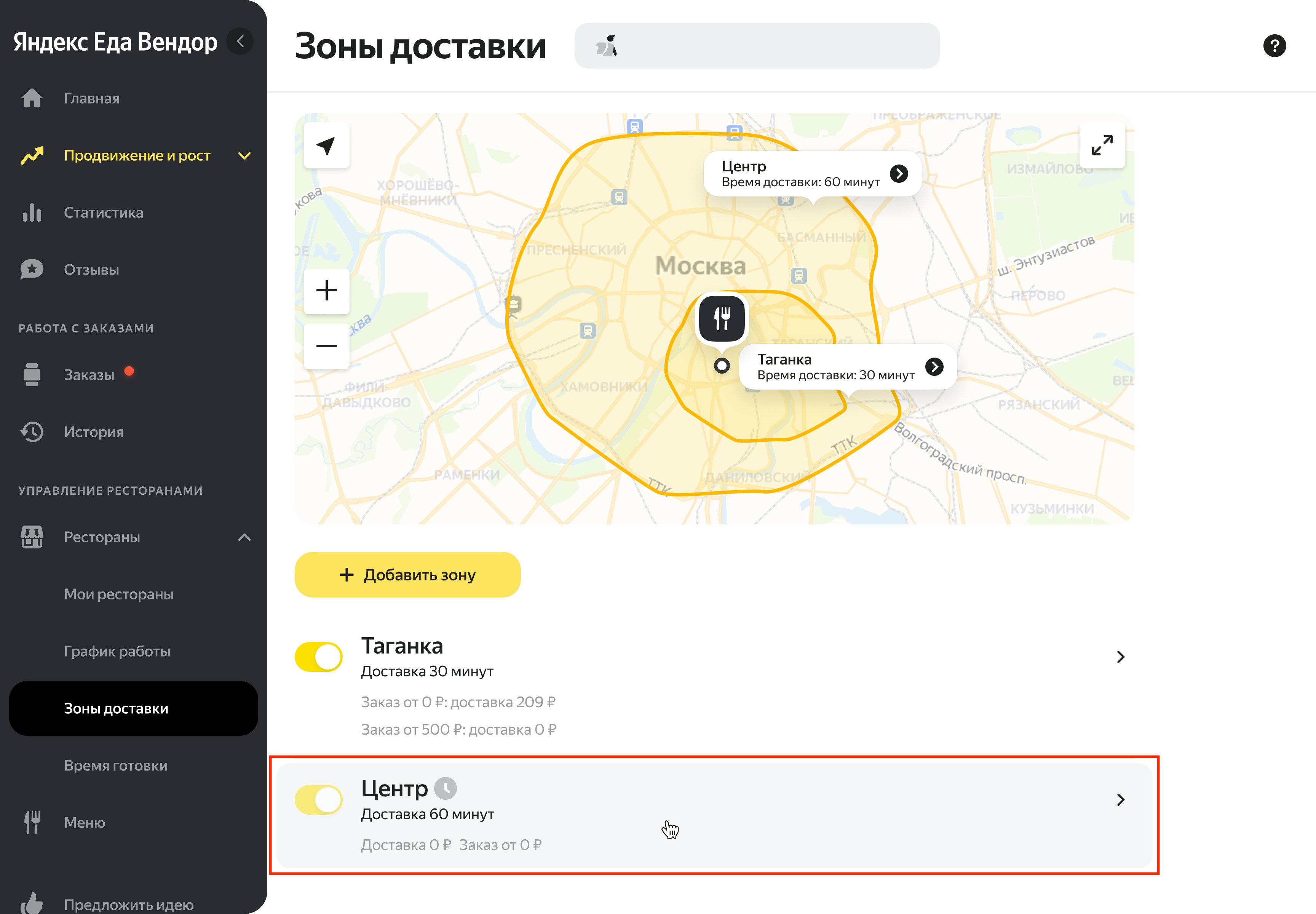1316x914 pixels.
Task: Go to Время готовки page
Action: tap(116, 766)
